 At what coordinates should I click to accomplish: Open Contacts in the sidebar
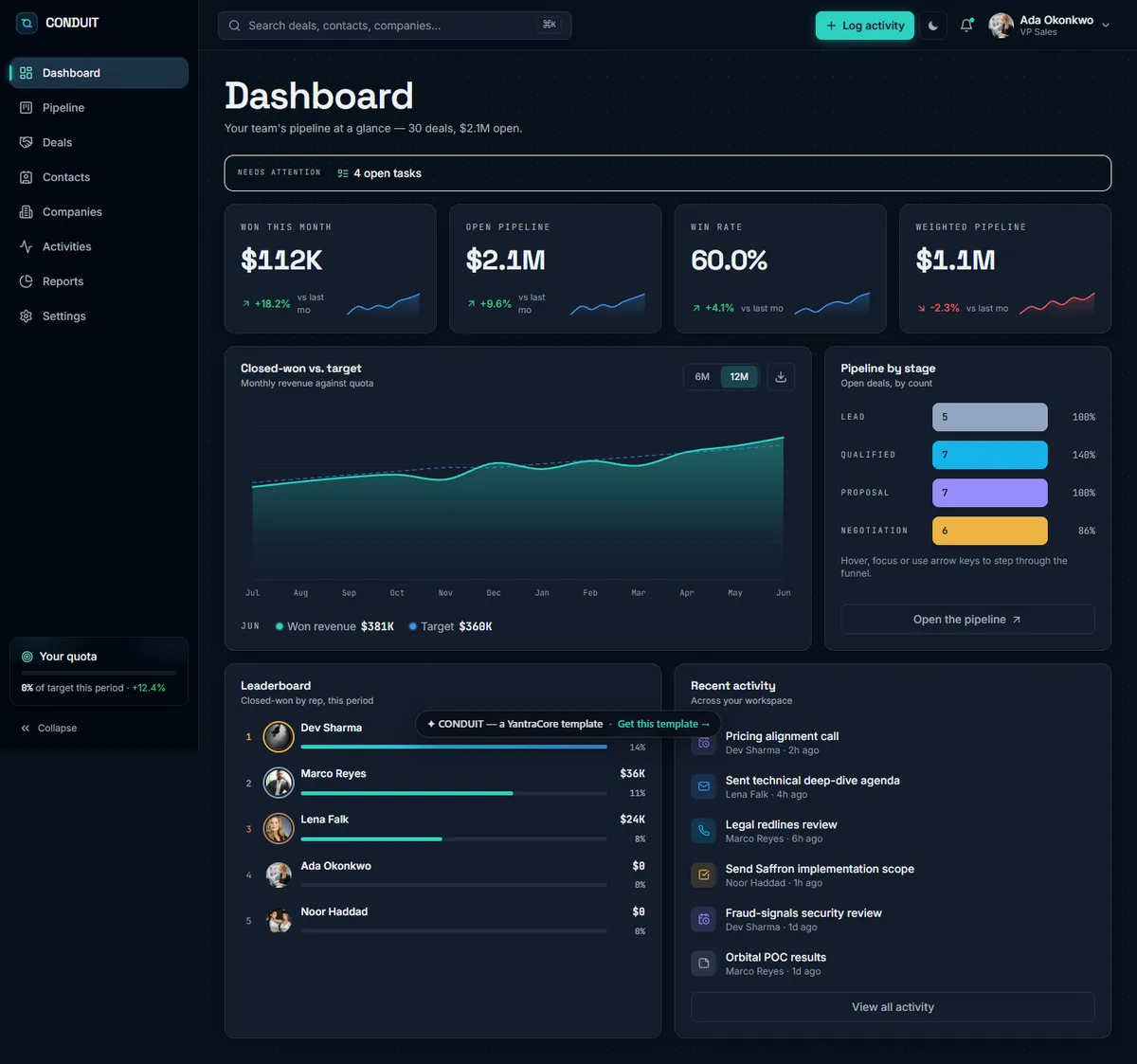(x=99, y=177)
